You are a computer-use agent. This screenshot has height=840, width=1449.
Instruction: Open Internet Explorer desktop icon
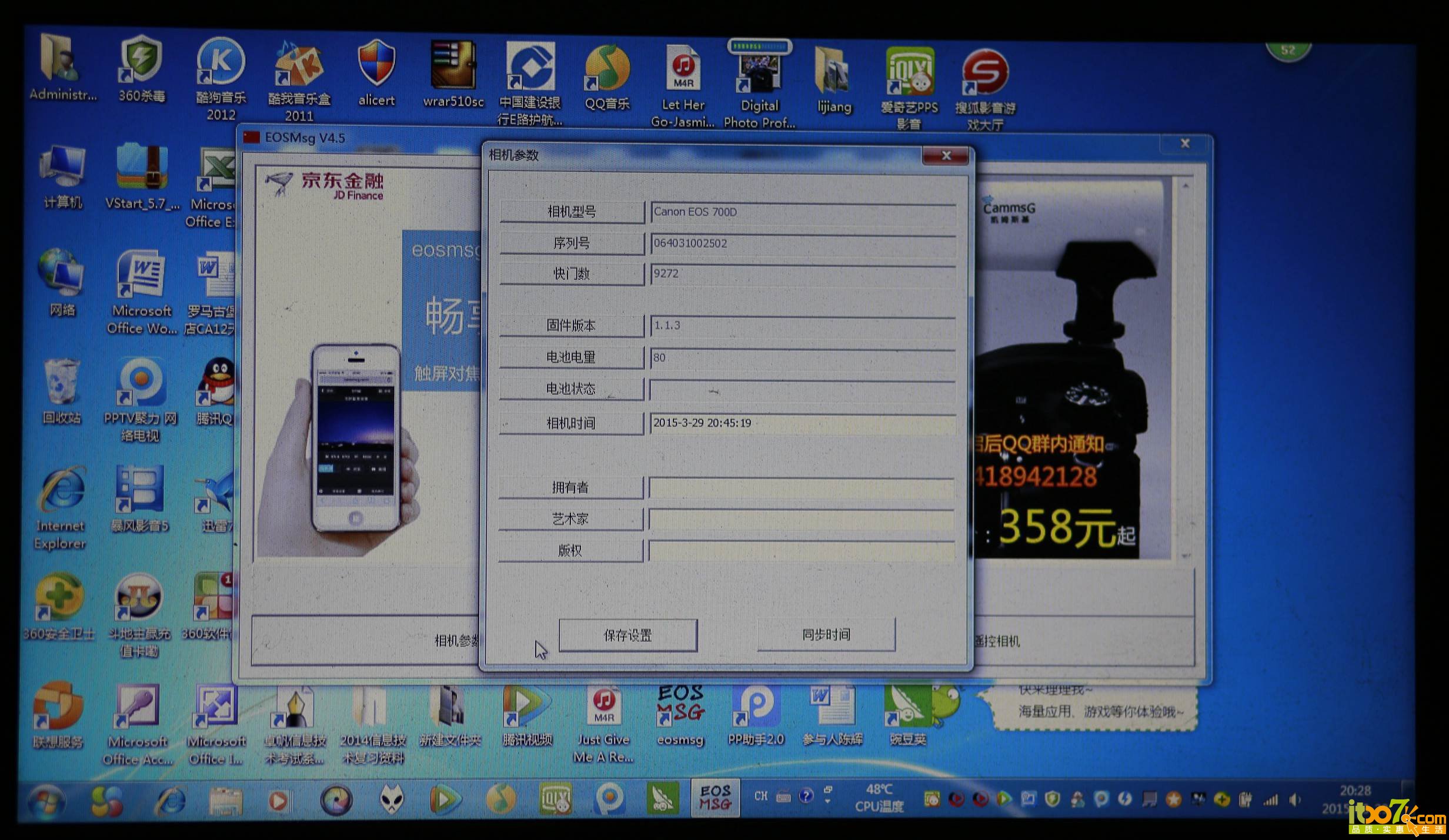point(60,508)
